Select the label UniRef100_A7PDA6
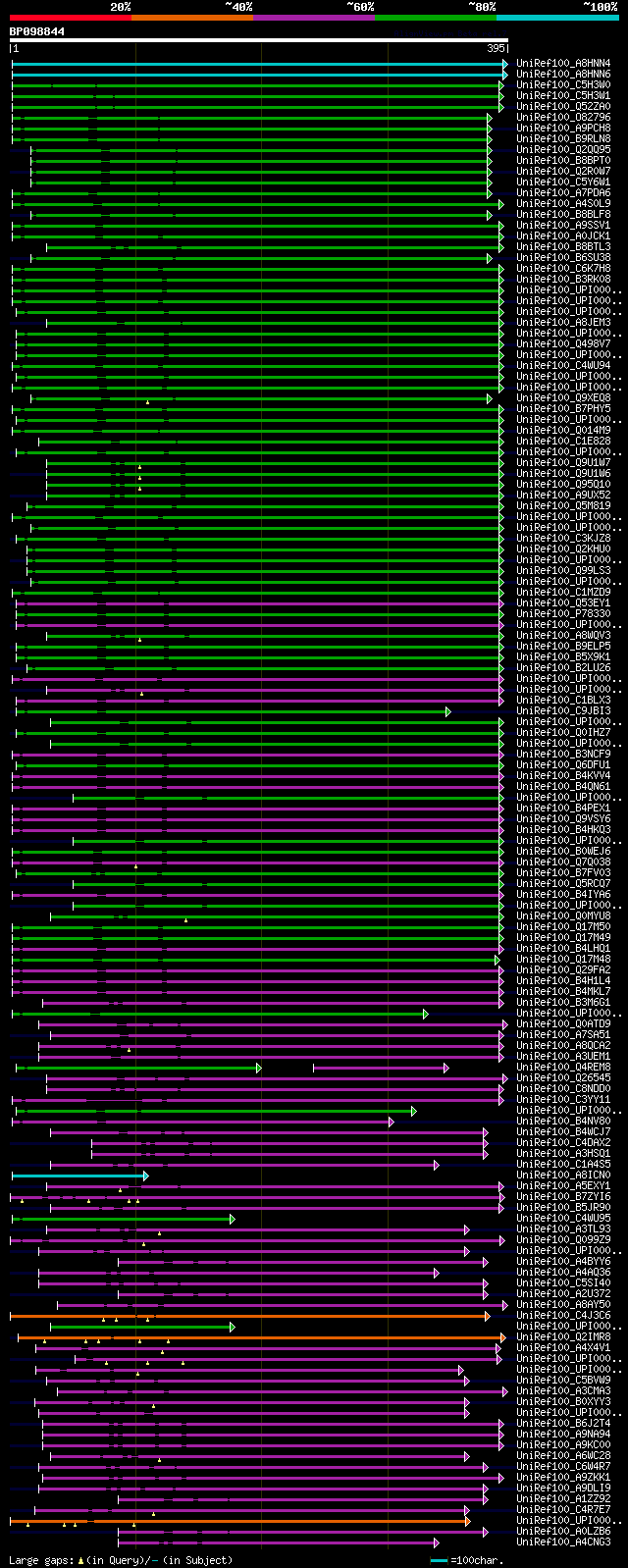 563,192
